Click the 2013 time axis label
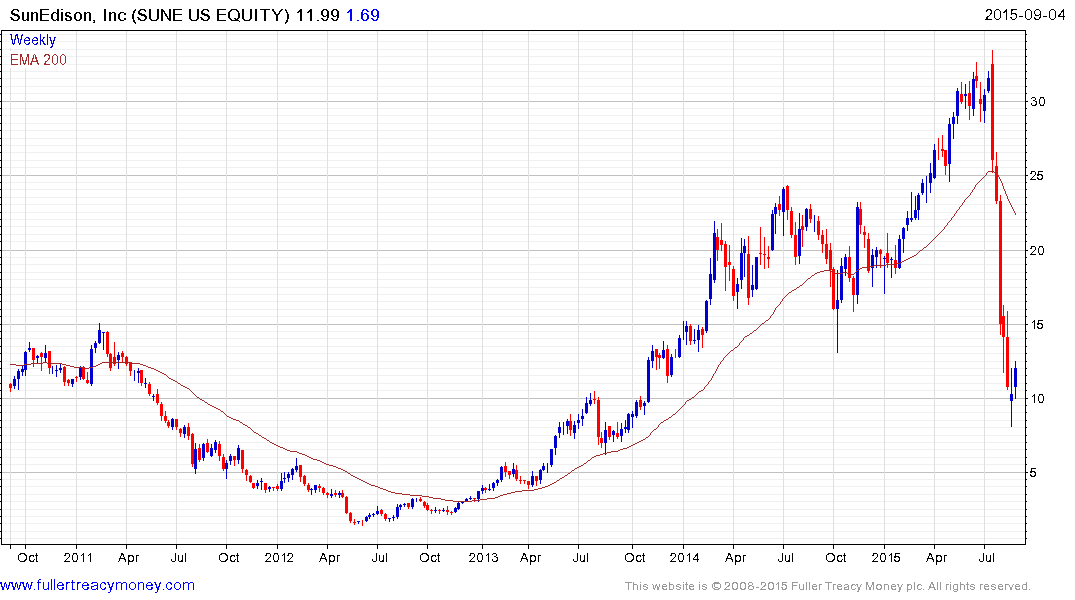This screenshot has width=1075, height=600. click(483, 557)
